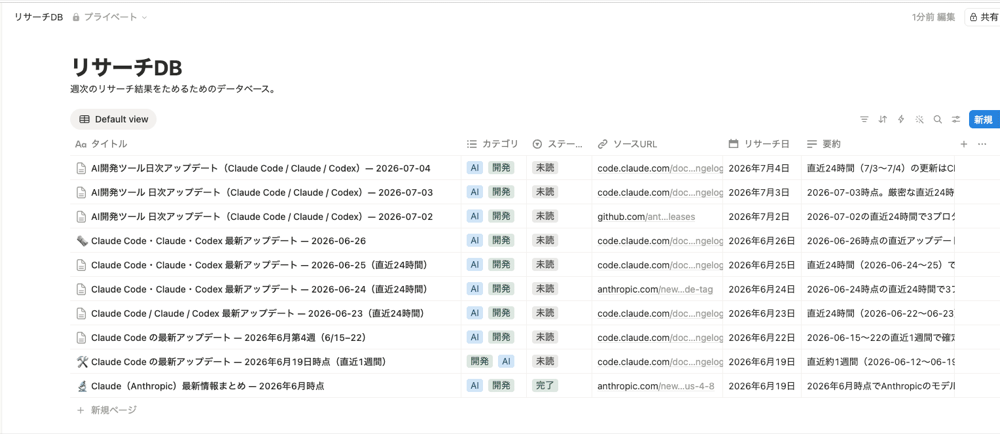Open category tags of the 2026-07-04 row

494,168
